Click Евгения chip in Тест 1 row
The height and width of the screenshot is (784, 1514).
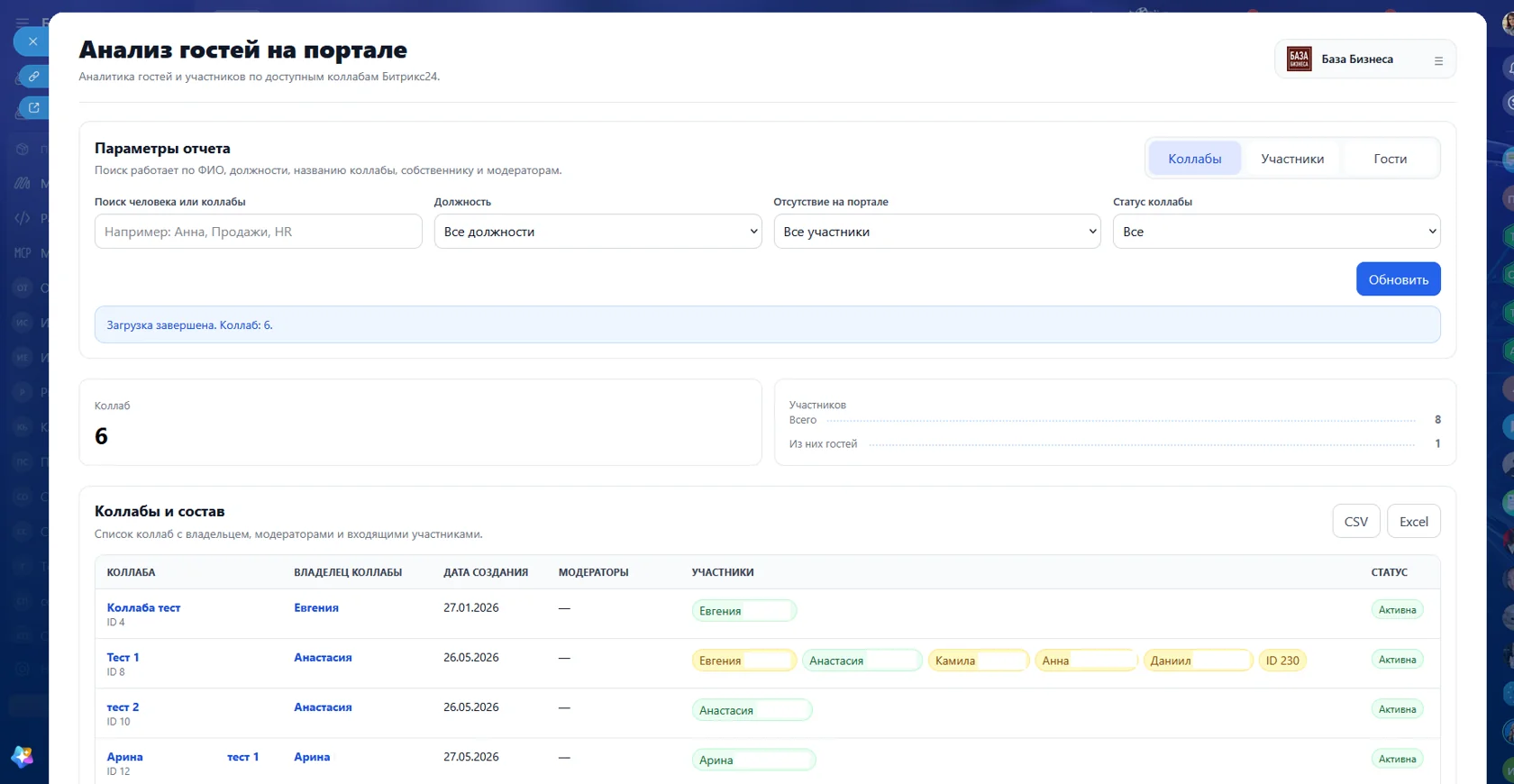744,661
